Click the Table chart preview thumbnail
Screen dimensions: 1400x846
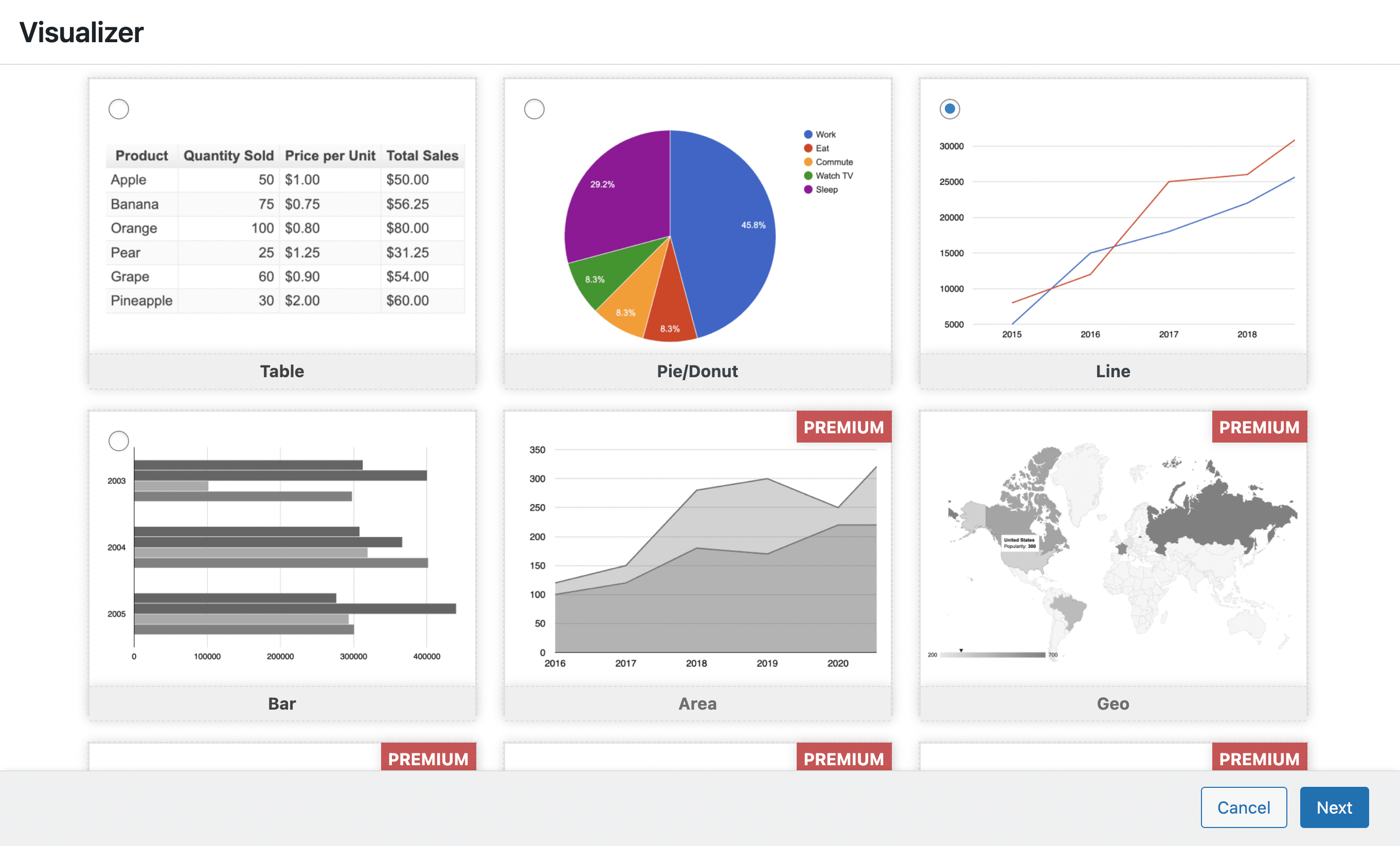282,227
